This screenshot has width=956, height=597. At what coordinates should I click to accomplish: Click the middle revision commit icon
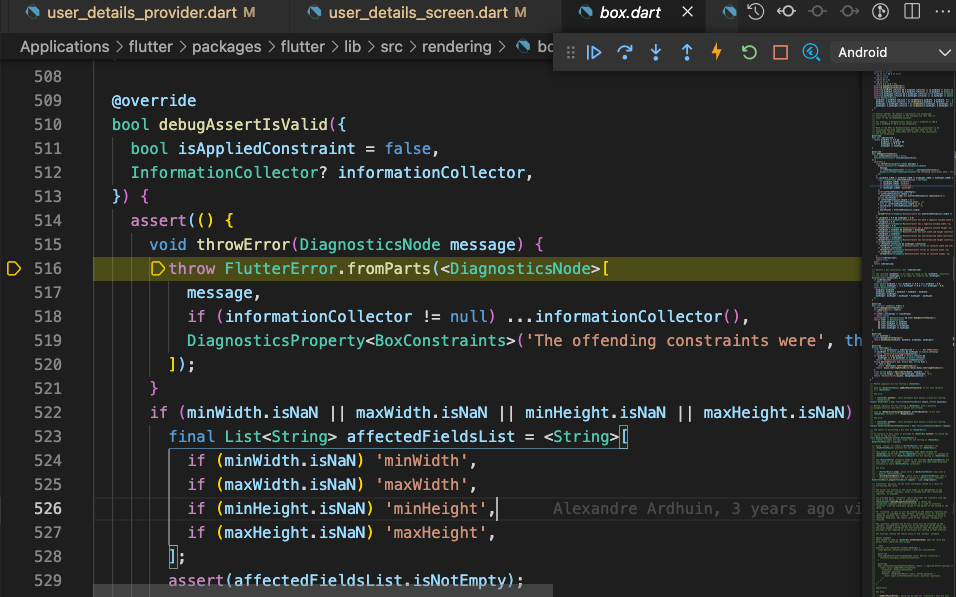click(818, 12)
